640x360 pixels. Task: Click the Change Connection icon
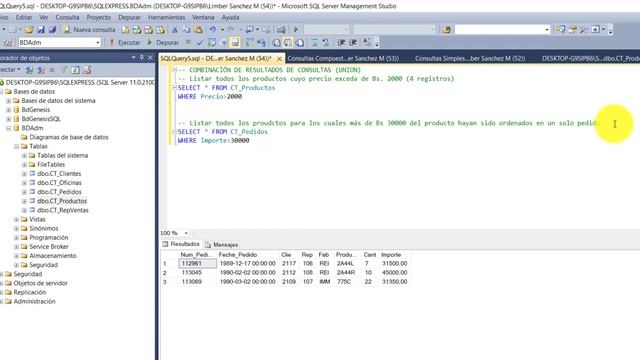[8, 42]
